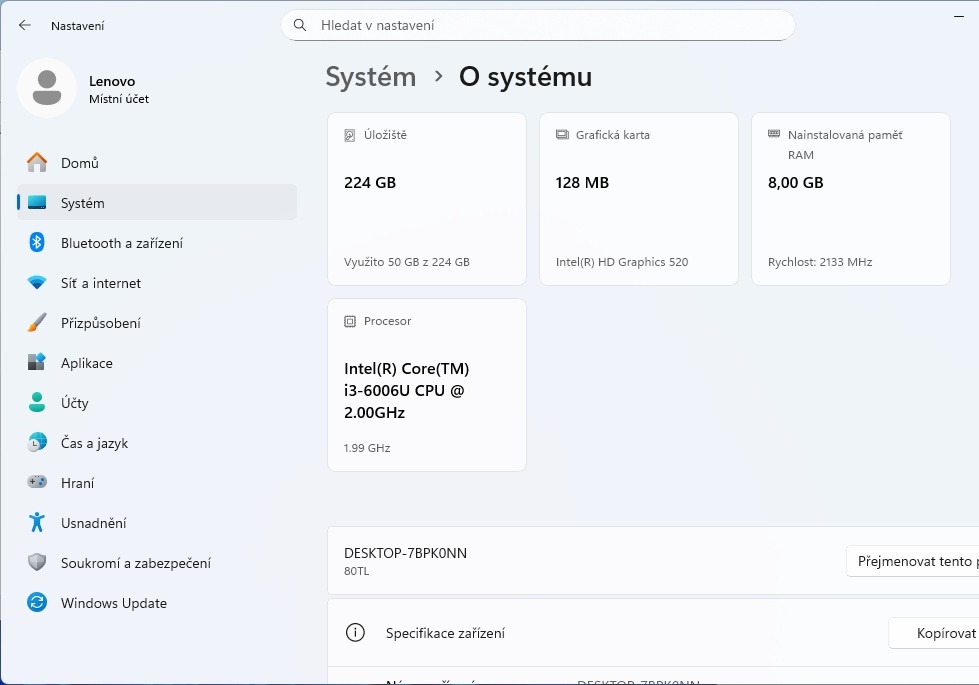979x685 pixels.
Task: Click the Účty person icon
Action: pos(37,403)
